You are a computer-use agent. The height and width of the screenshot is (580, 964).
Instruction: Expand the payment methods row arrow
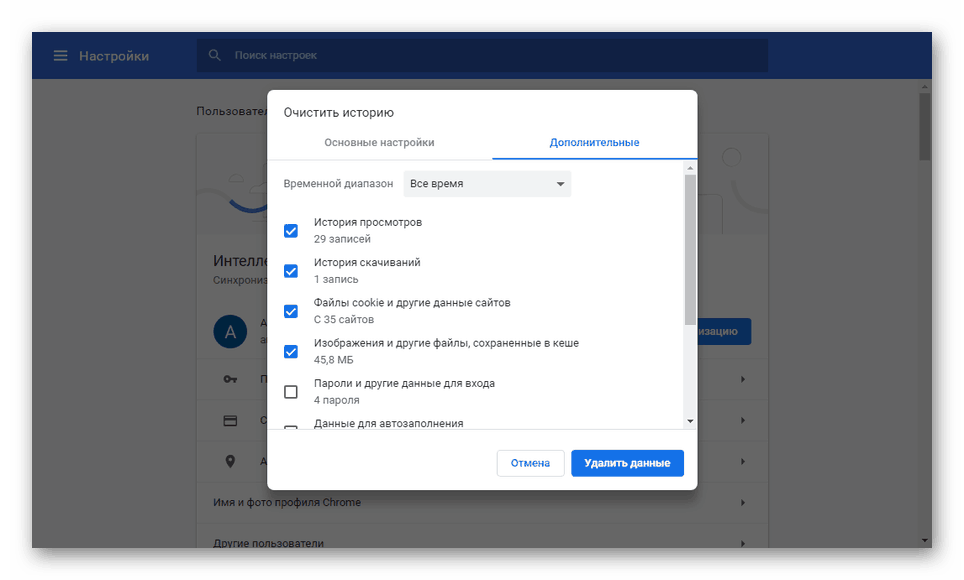click(x=743, y=421)
